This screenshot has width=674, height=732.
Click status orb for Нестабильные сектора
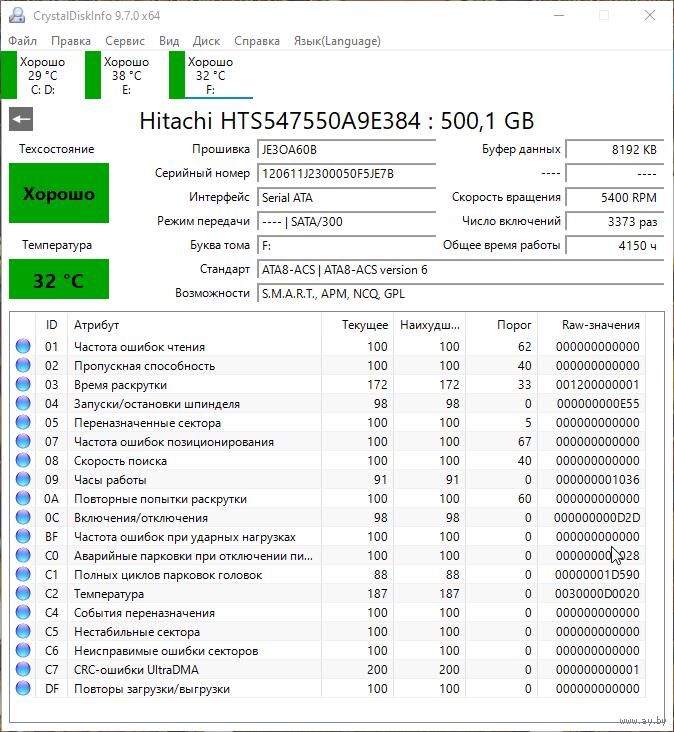(x=23, y=631)
